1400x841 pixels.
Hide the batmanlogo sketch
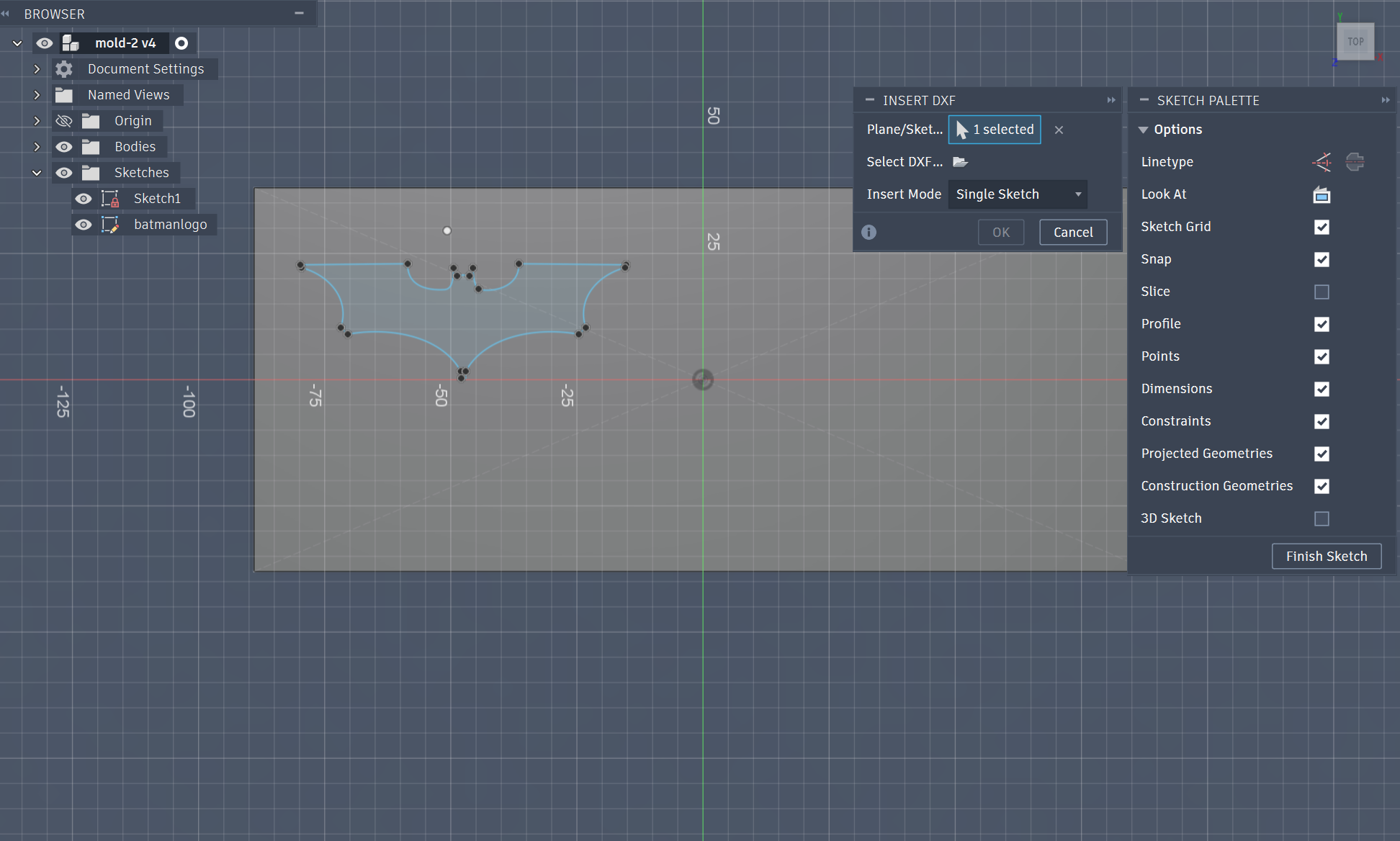pyautogui.click(x=84, y=225)
